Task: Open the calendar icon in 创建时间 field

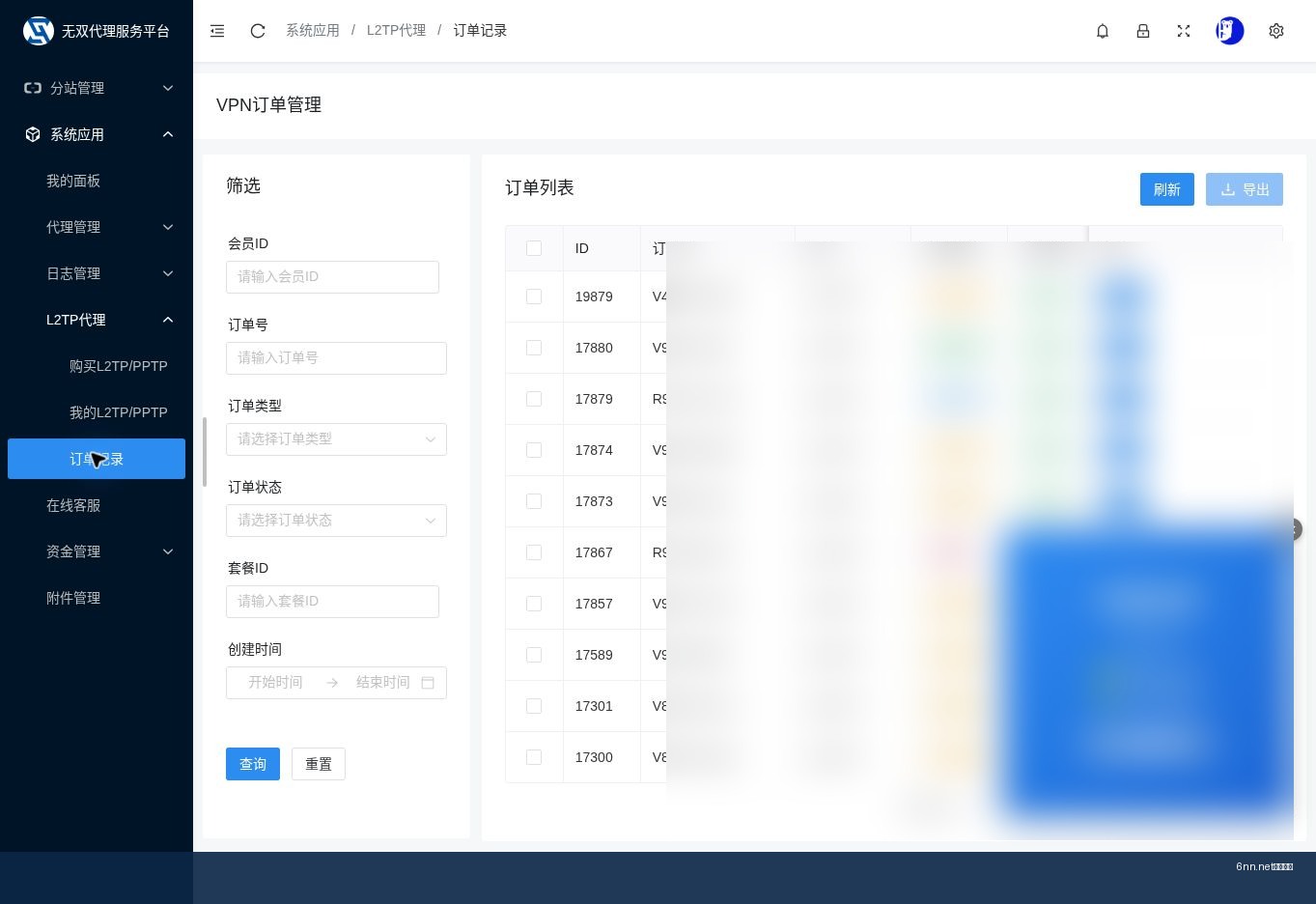Action: pyautogui.click(x=428, y=683)
